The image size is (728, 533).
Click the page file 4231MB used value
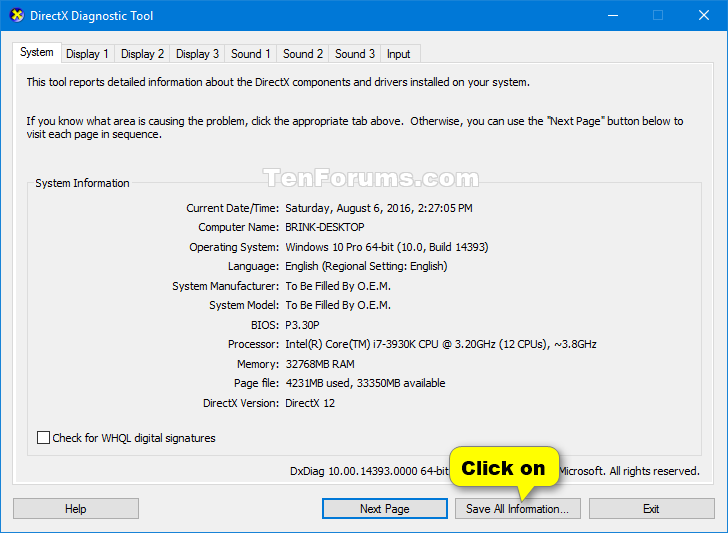[365, 383]
